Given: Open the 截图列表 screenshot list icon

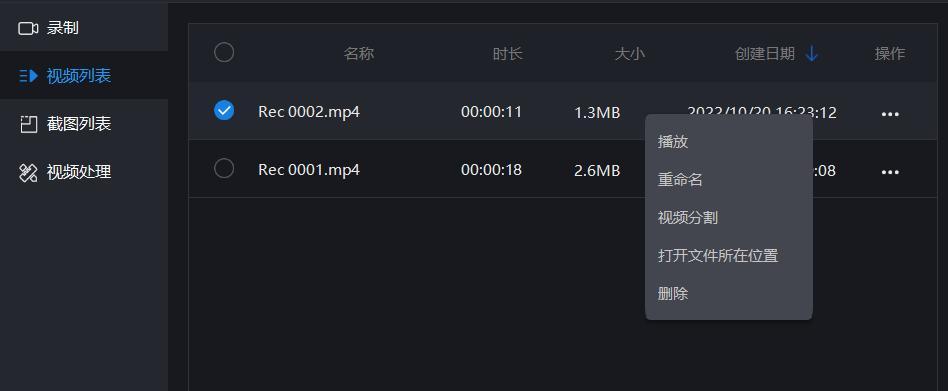Looking at the screenshot, I should pos(28,124).
